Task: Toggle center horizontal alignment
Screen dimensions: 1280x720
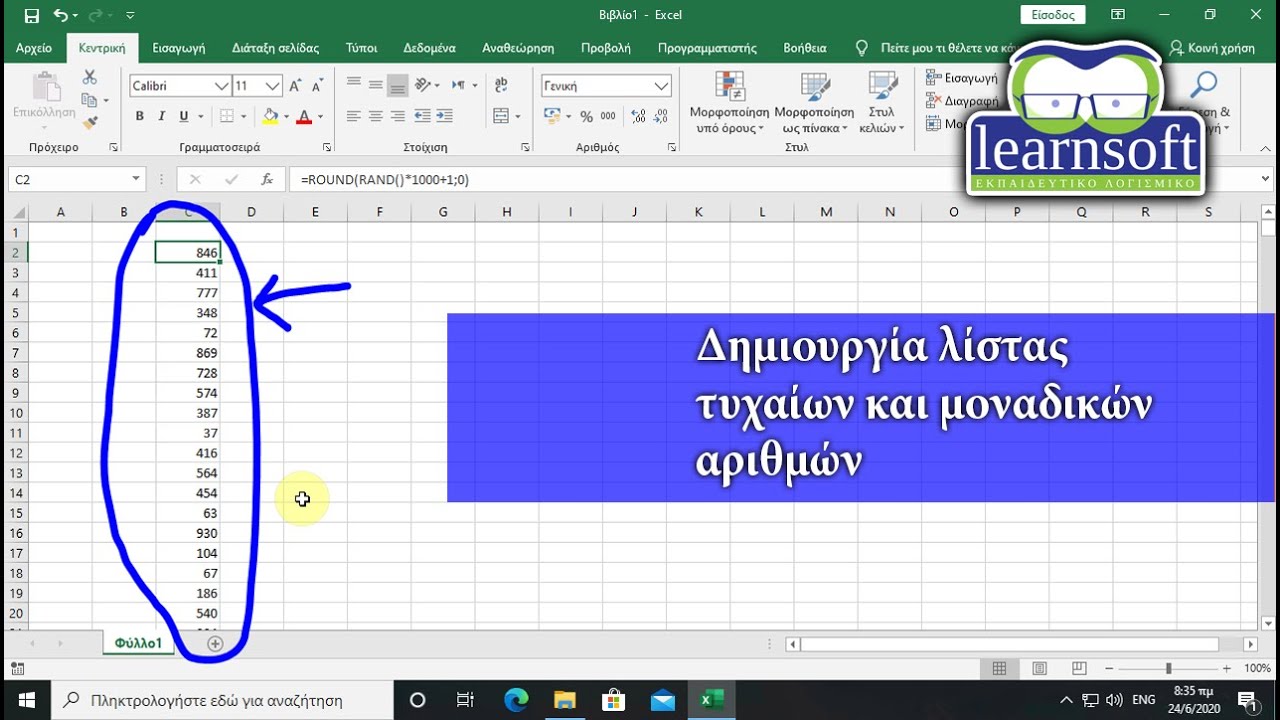Action: pyautogui.click(x=375, y=116)
